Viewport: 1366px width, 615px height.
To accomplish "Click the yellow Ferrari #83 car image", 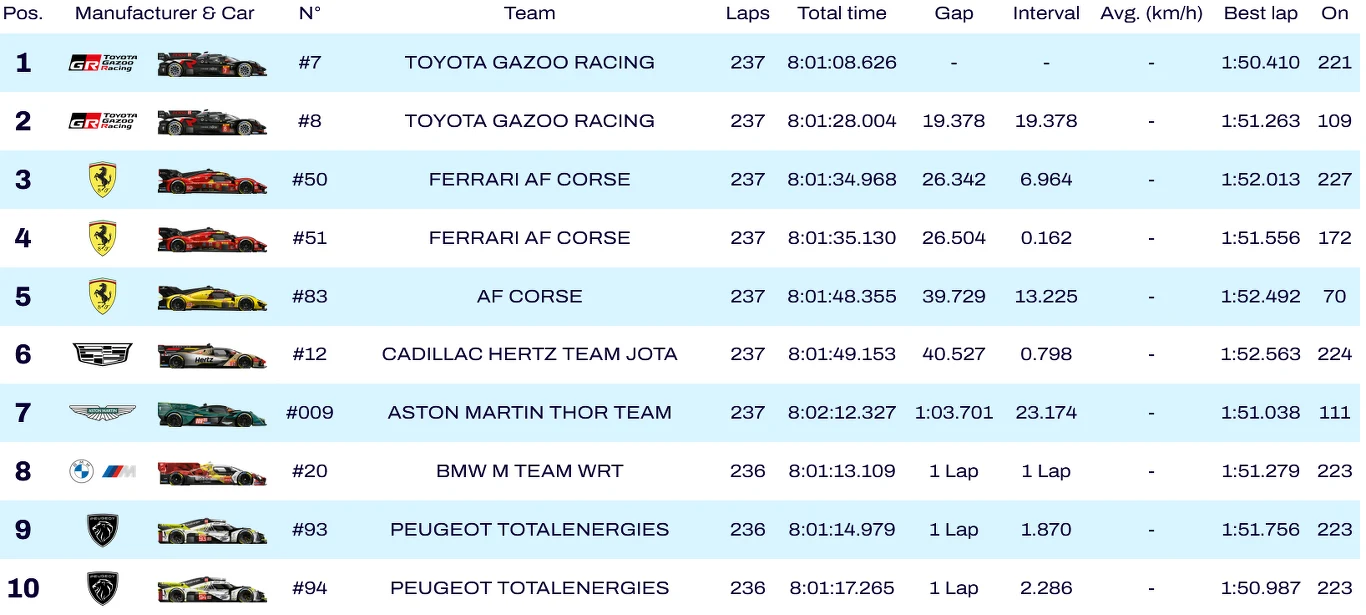I will [x=212, y=297].
